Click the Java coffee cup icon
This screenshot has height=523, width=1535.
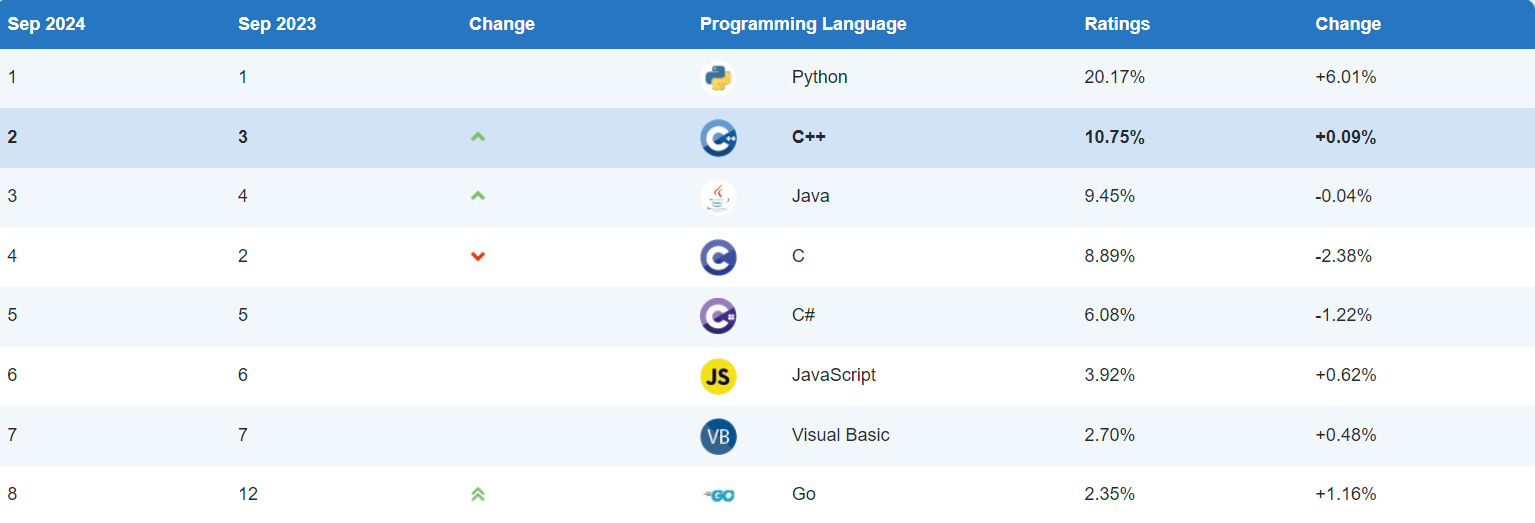pyautogui.click(x=718, y=197)
